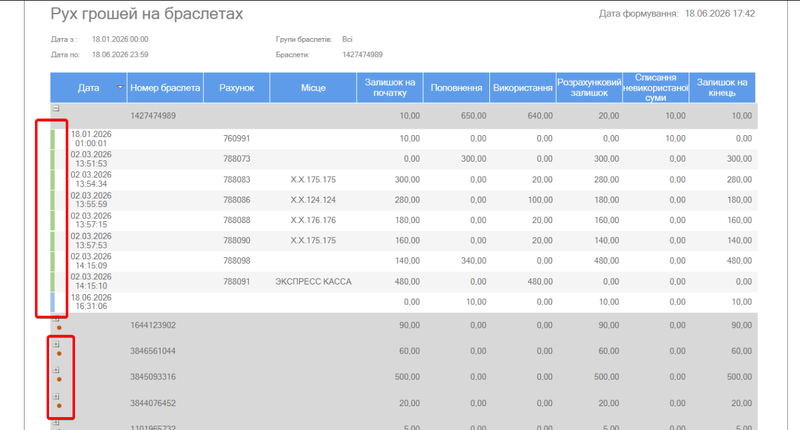
Task: Click account number 788090
Action: tap(237, 240)
